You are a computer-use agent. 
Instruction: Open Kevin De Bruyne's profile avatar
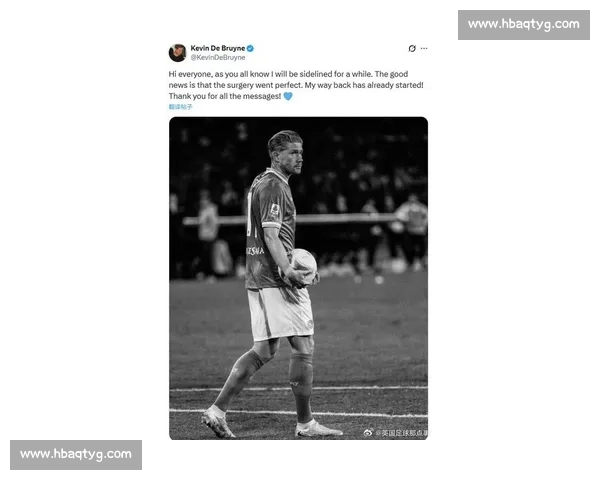(177, 52)
